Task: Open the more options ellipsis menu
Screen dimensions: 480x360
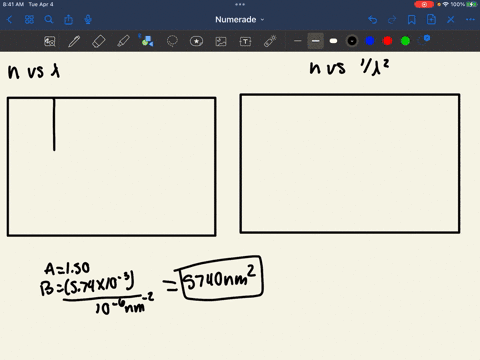Action: point(470,20)
